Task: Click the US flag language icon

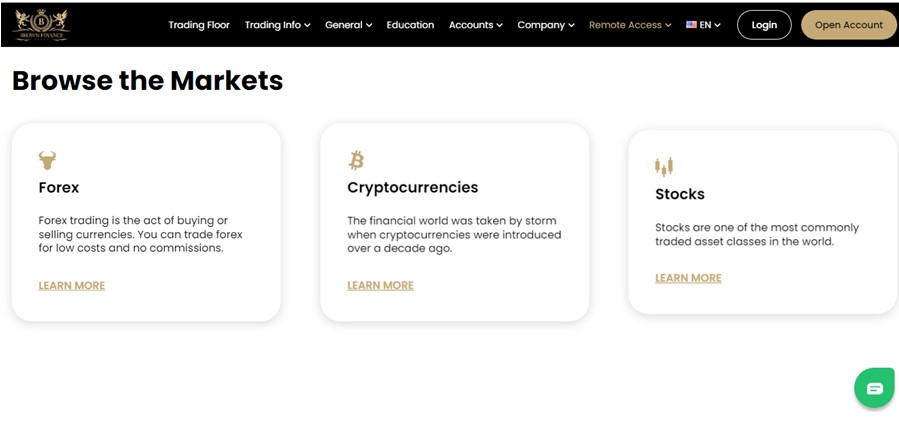Action: pyautogui.click(x=691, y=25)
